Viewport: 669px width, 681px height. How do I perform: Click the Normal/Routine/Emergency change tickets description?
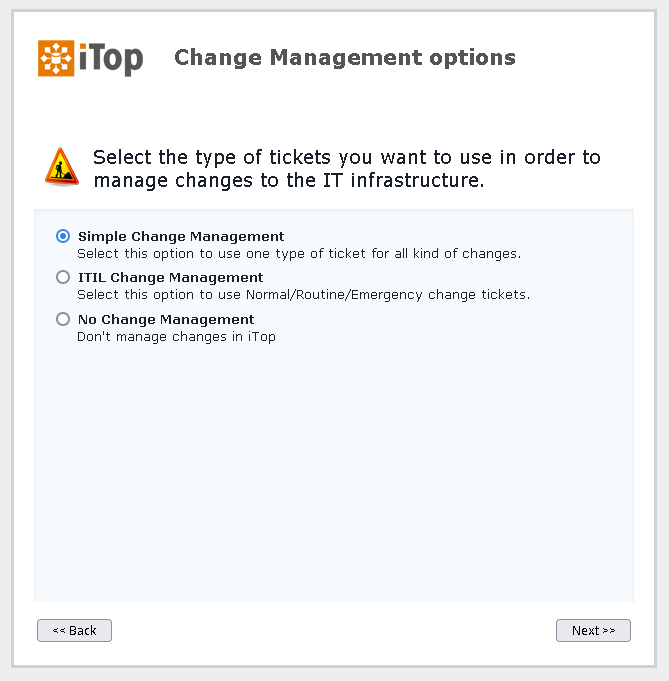coord(304,295)
